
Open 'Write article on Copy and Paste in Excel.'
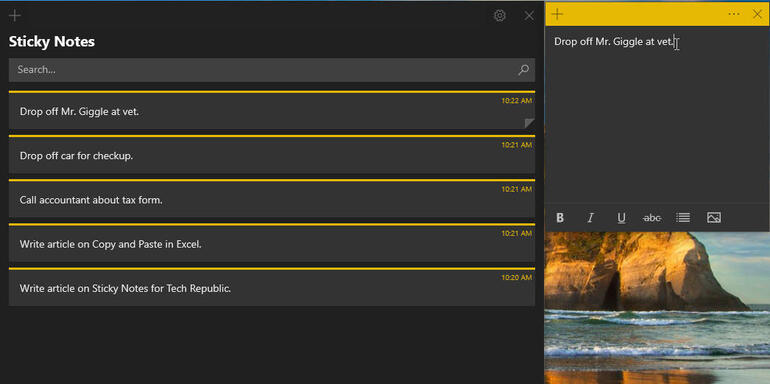[272, 243]
